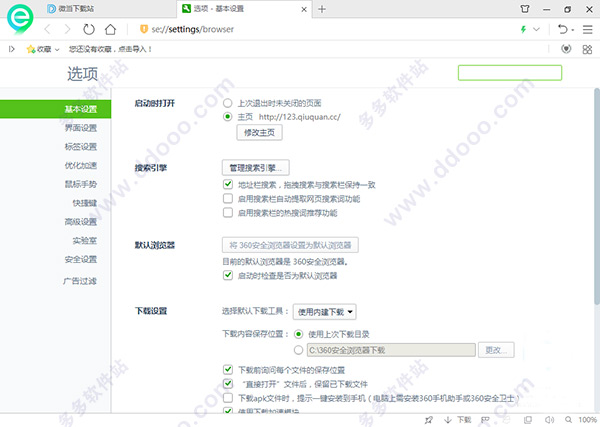Click the magnifier zoom icon in status bar
Viewport: 600px width, 427px height.
point(569,420)
